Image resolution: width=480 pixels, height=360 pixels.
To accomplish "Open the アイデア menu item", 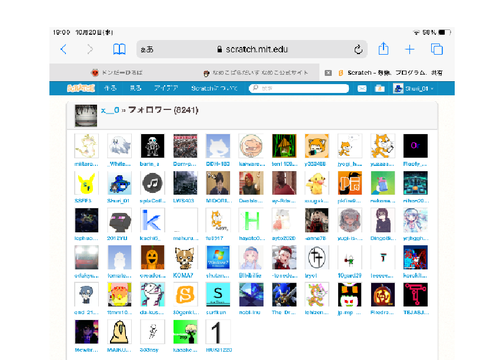I will [166, 88].
